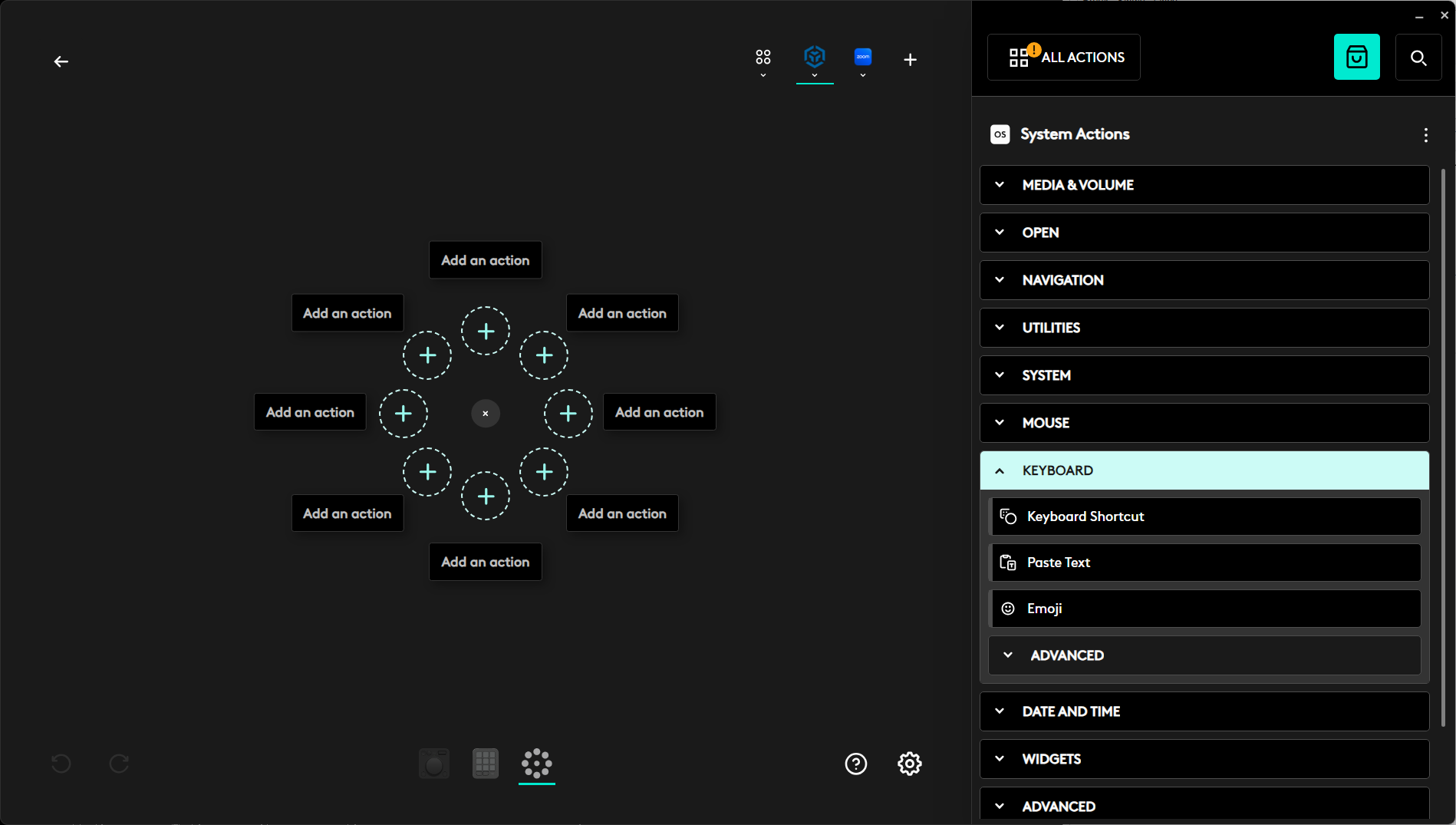
Task: Switch to the dial view tab
Action: (434, 764)
